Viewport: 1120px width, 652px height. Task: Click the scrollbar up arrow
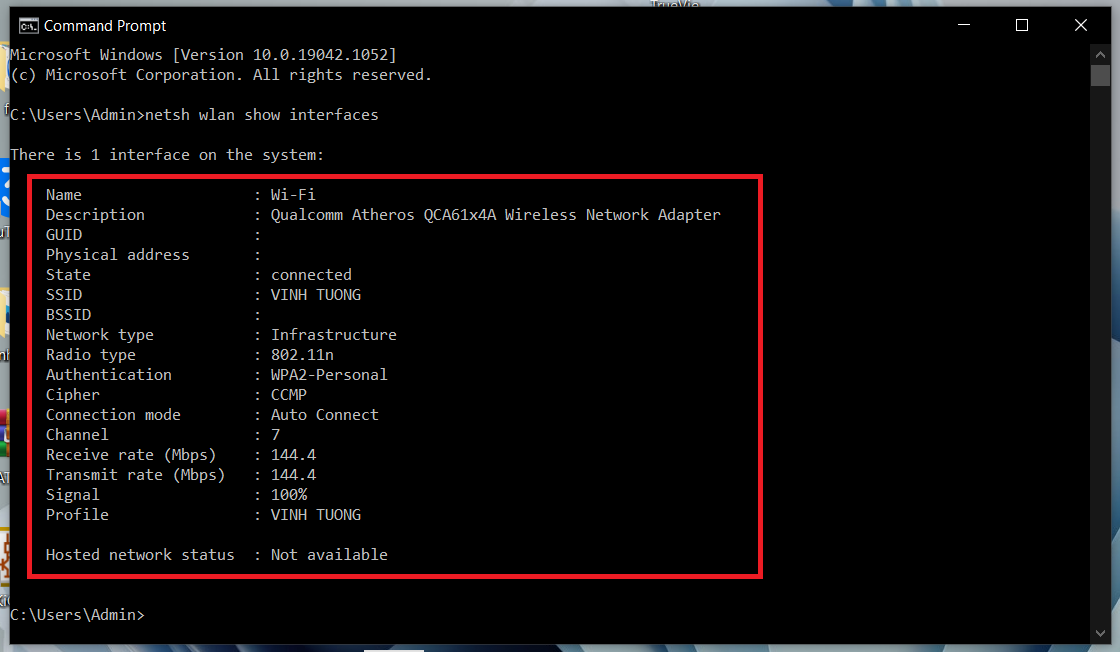(x=1100, y=54)
